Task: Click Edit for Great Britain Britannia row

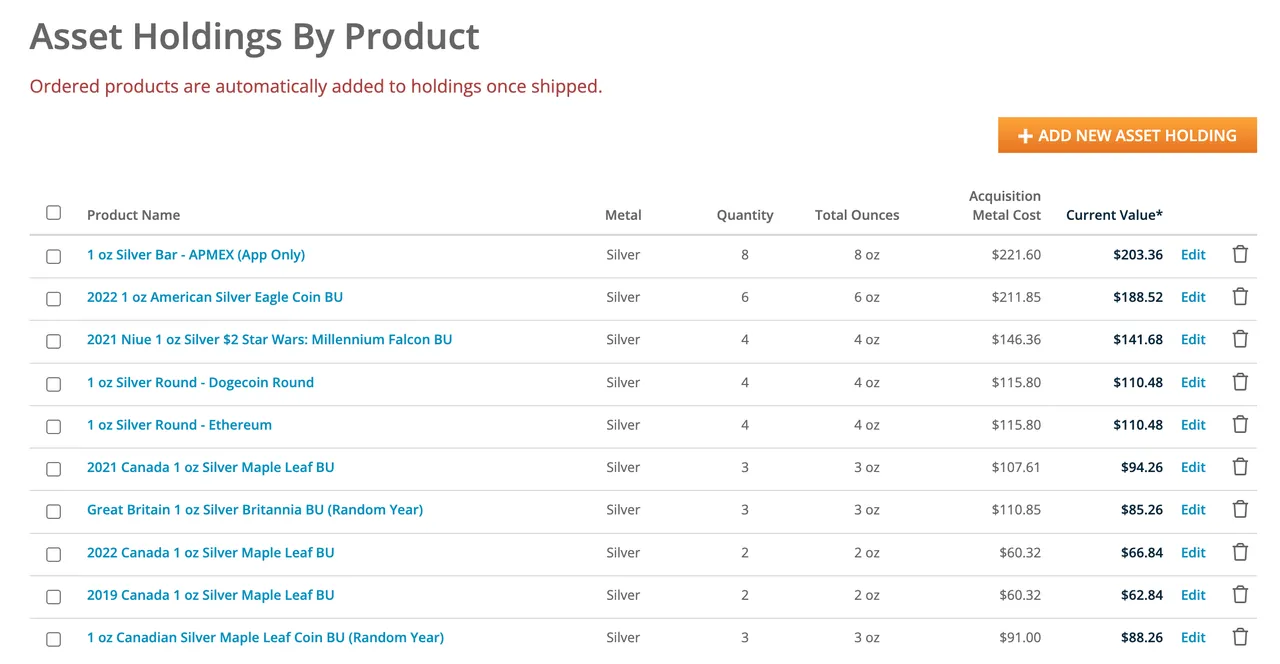Action: (x=1193, y=510)
